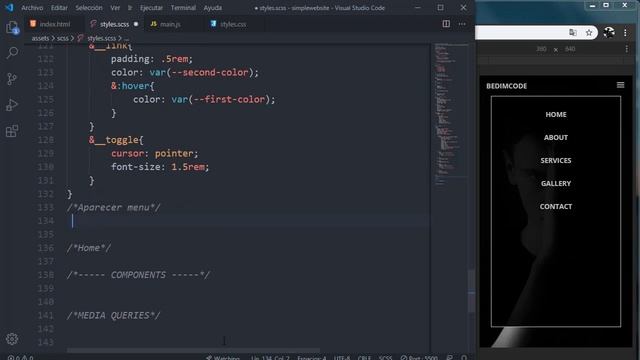Open the Explorer view in activity bar
The width and height of the screenshot is (640, 360).
[x=12, y=28]
